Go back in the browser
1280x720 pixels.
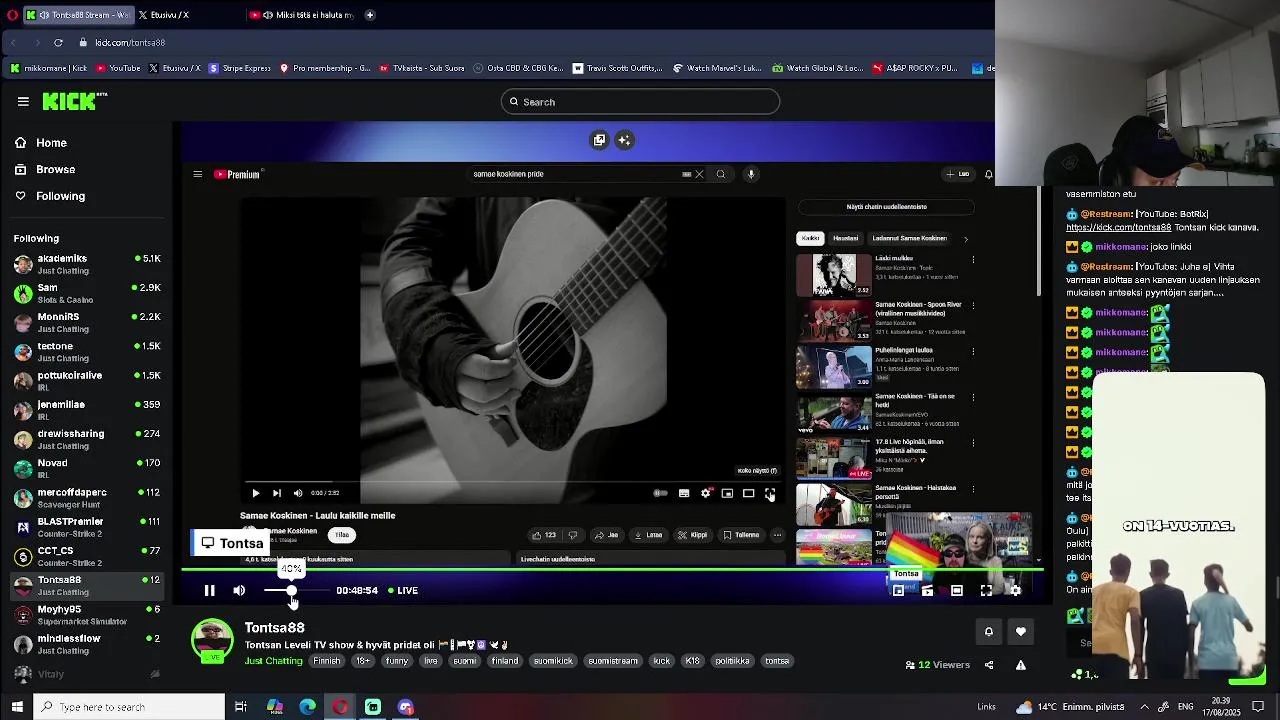click(x=13, y=42)
